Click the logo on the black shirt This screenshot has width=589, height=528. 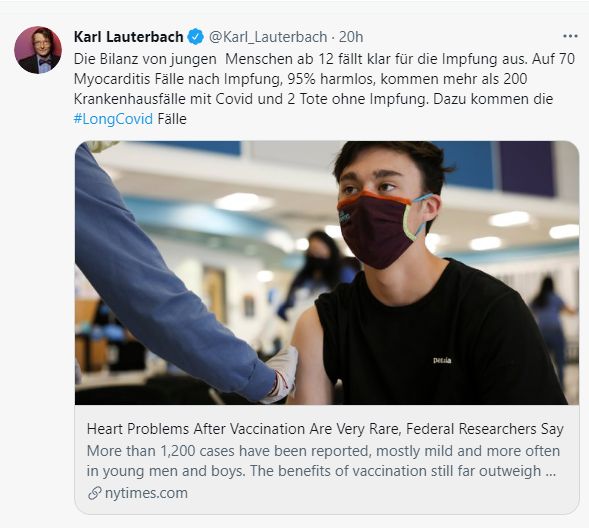coord(442,361)
